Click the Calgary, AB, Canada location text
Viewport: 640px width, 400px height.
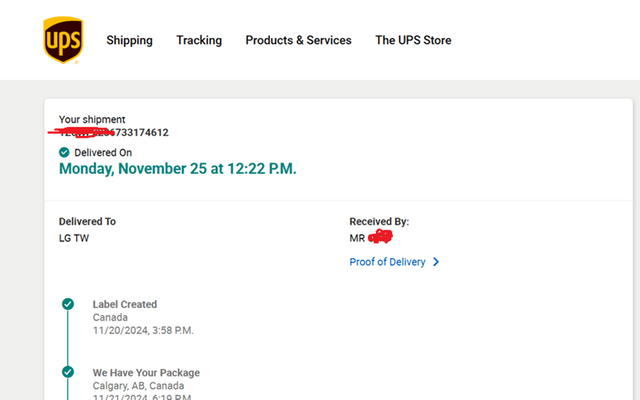(135, 386)
